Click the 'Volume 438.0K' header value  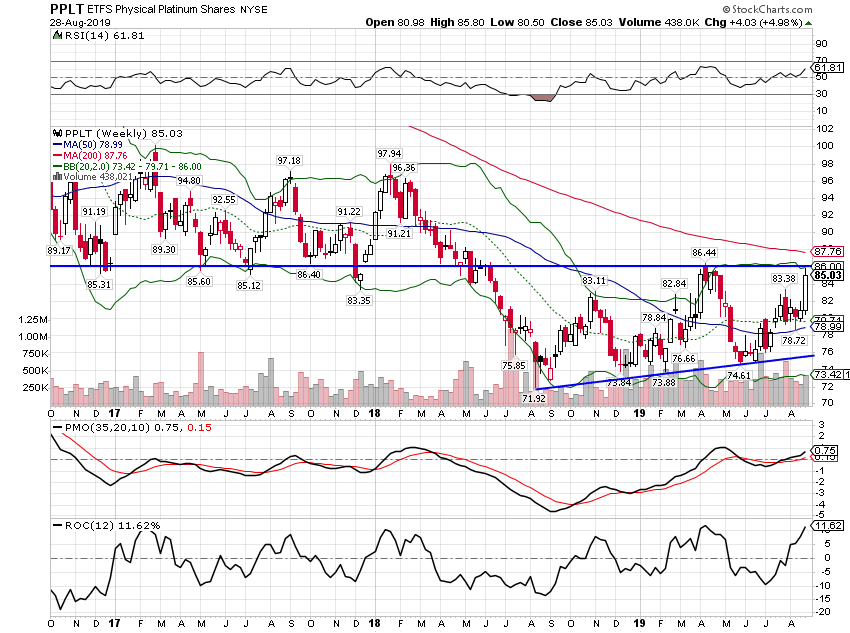[658, 22]
